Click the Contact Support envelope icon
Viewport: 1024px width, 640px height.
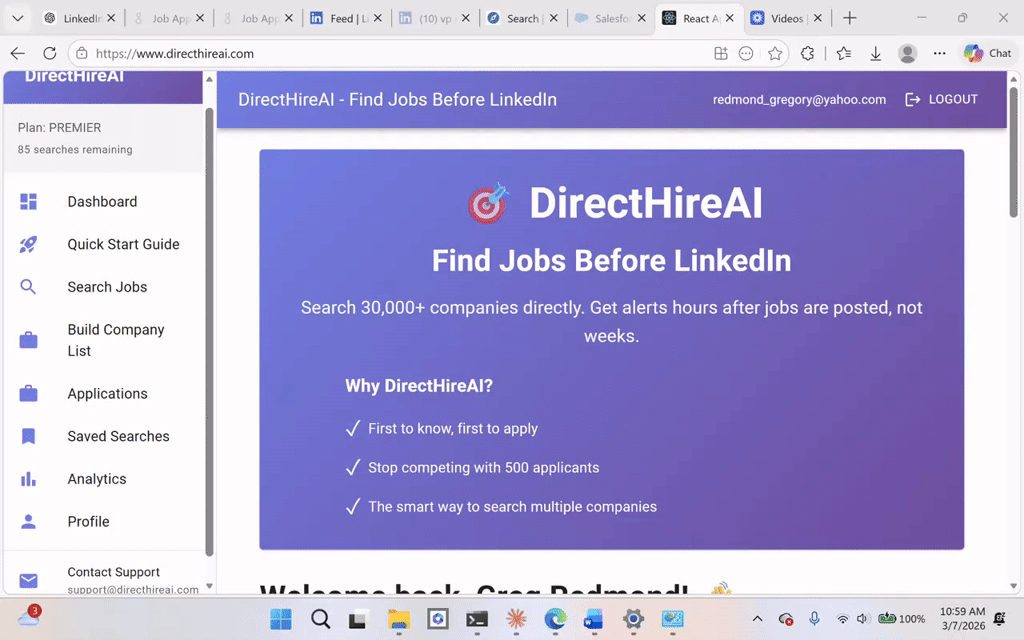coord(28,581)
